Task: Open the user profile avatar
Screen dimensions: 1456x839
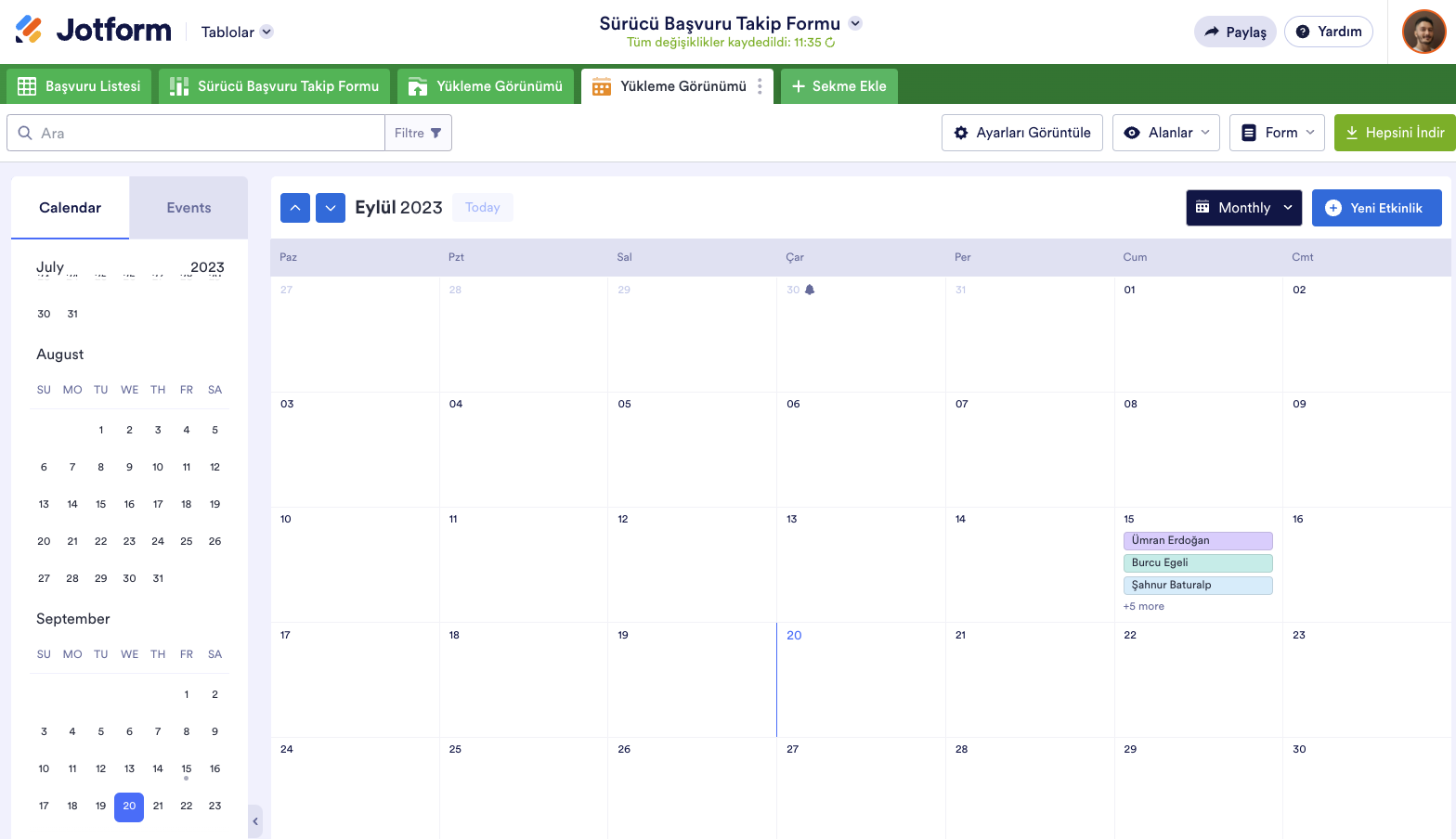Action: pos(1423,32)
